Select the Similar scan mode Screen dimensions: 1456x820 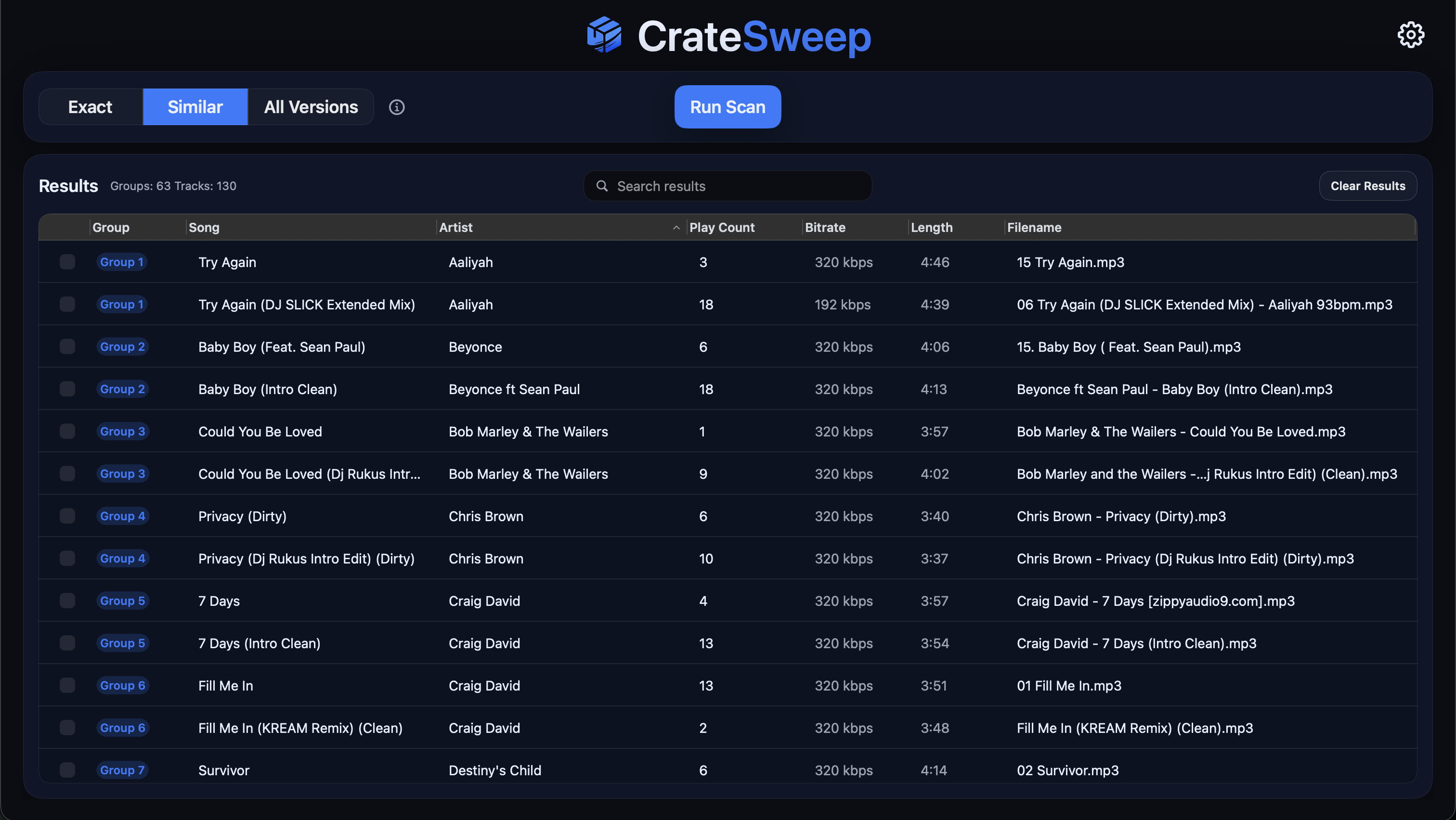point(195,107)
